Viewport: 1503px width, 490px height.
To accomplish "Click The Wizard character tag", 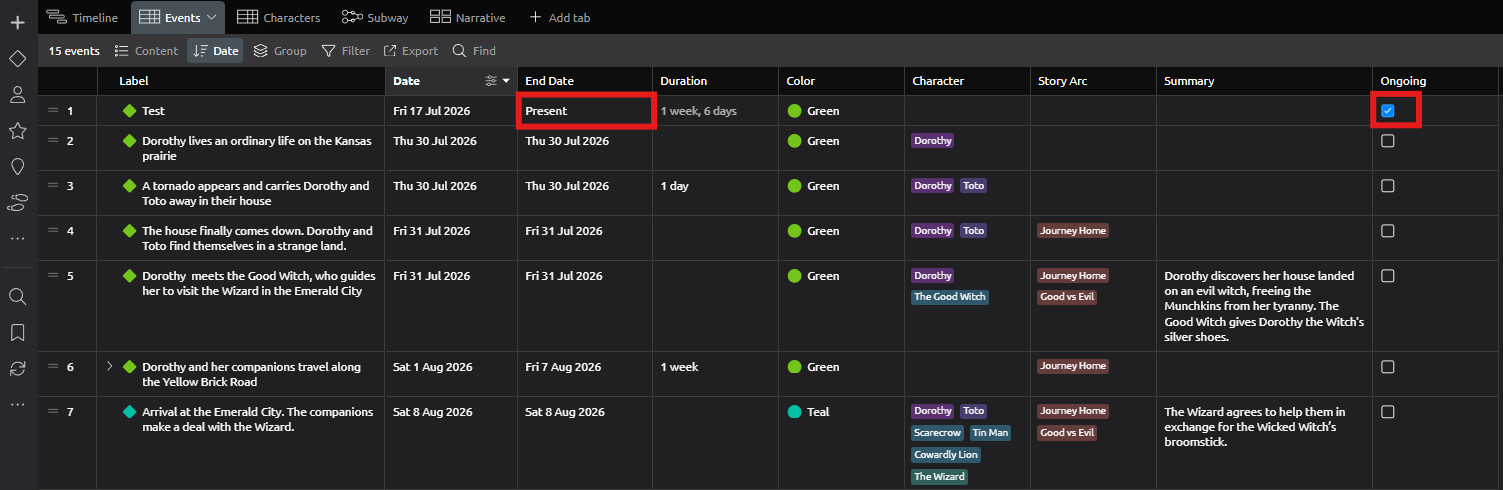I will (940, 477).
